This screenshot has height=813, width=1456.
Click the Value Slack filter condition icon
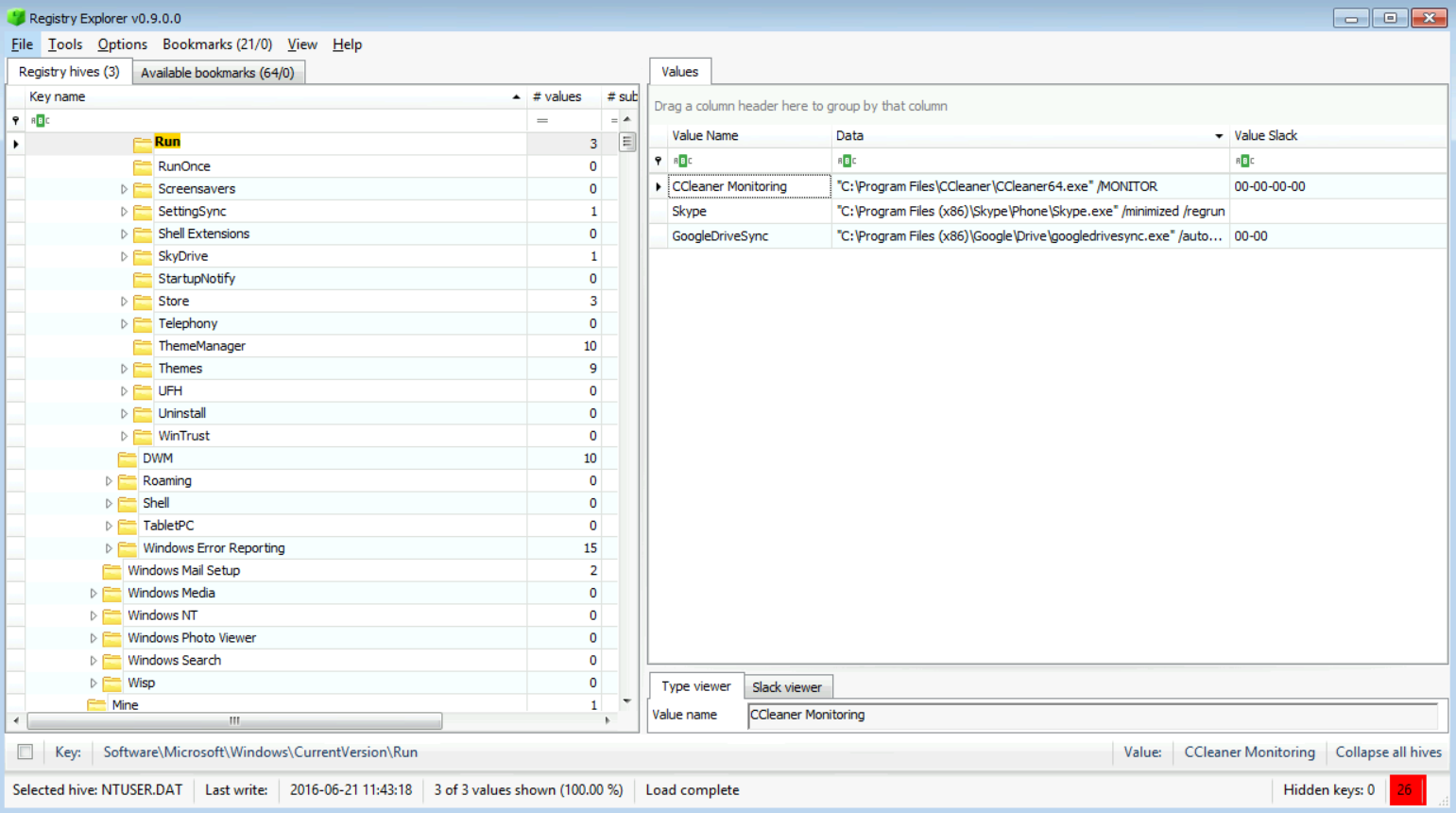point(1244,161)
